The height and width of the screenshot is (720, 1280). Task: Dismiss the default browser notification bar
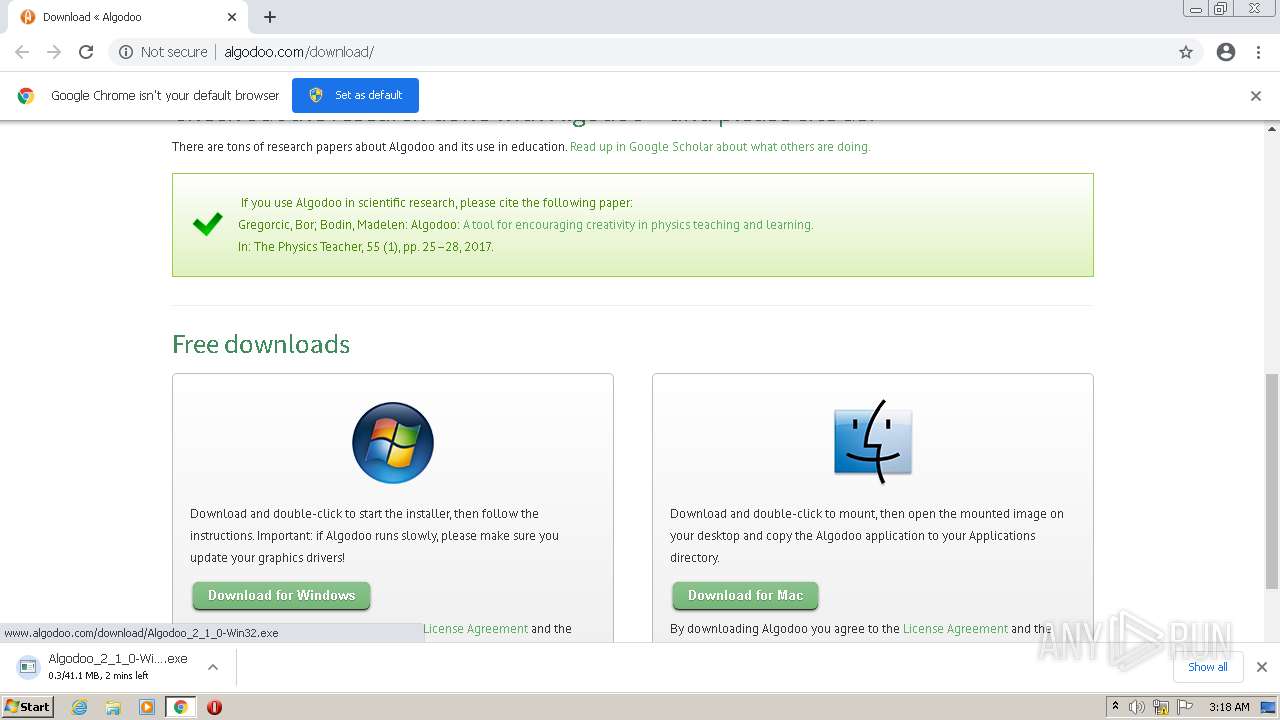point(1256,96)
